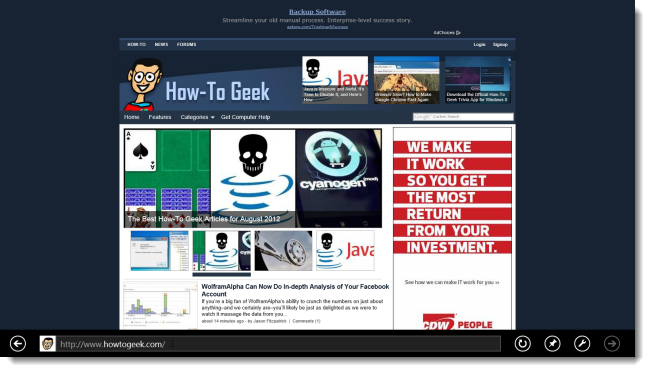
Task: Click the Google Custom Search box
Action: 463,117
